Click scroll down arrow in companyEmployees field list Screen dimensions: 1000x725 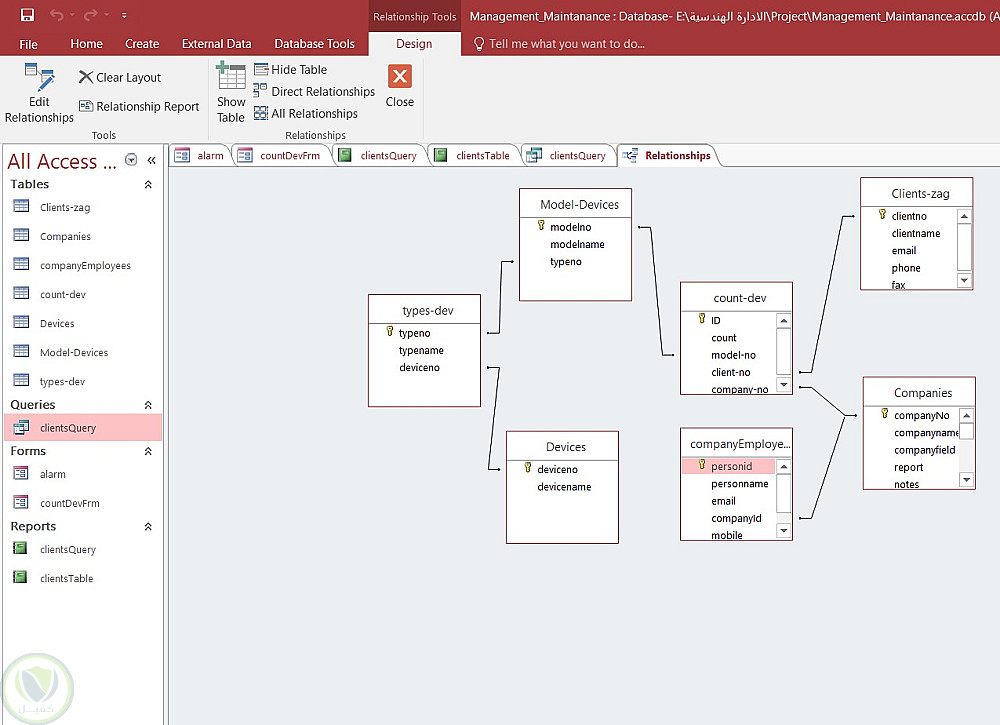coord(784,531)
